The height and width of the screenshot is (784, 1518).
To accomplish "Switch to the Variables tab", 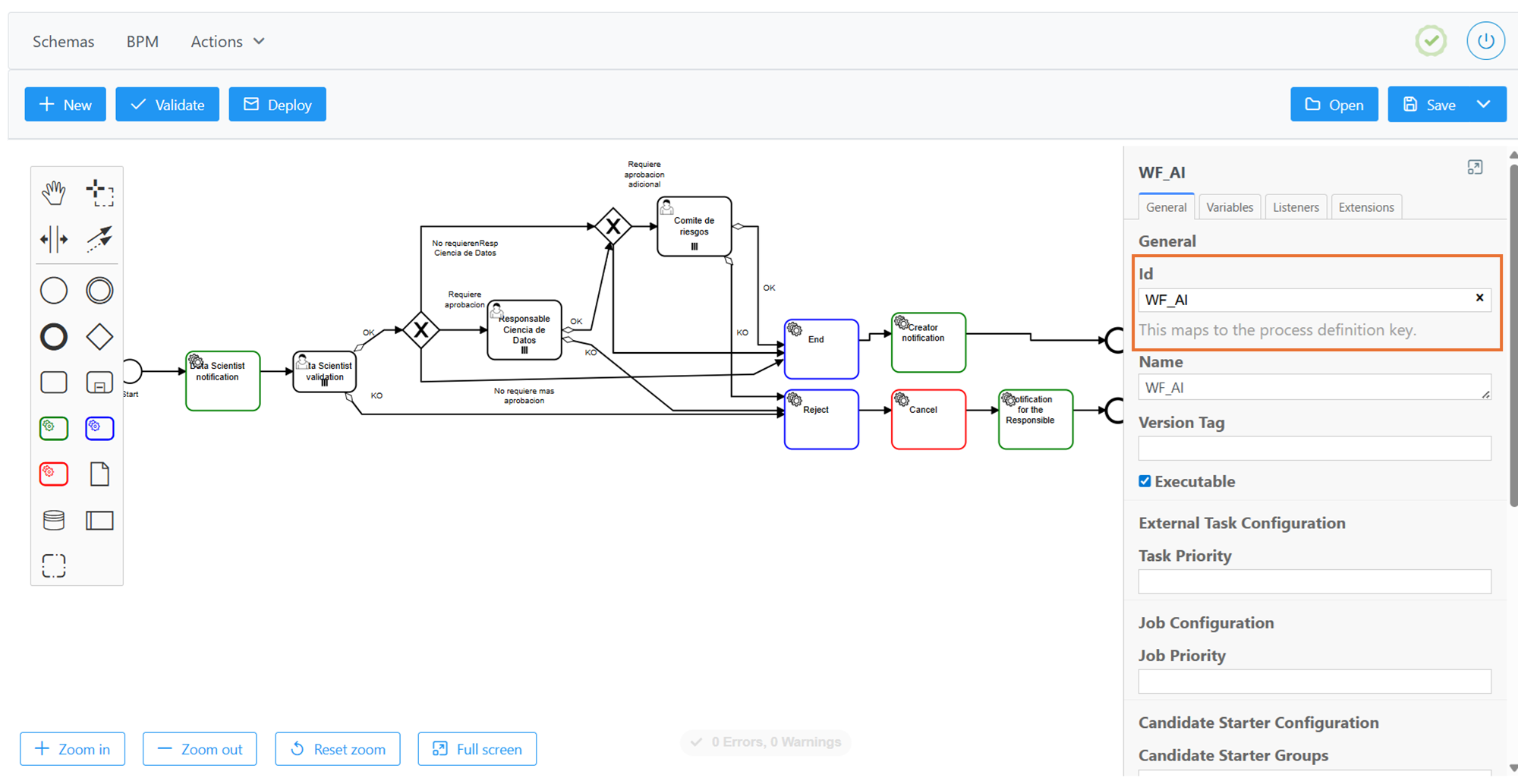I will click(1230, 207).
